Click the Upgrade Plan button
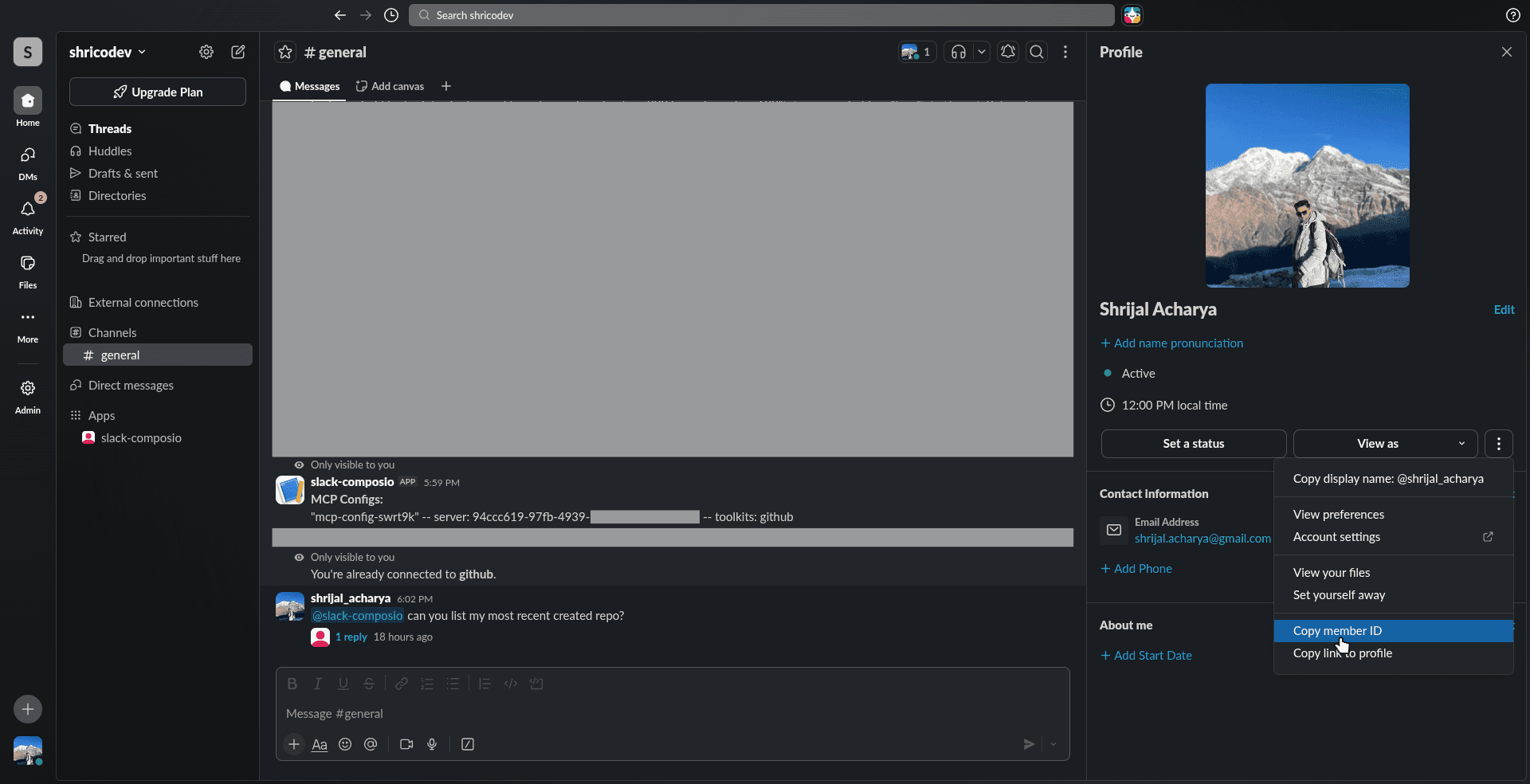Screen dimensions: 1530x784 [x=158, y=92]
